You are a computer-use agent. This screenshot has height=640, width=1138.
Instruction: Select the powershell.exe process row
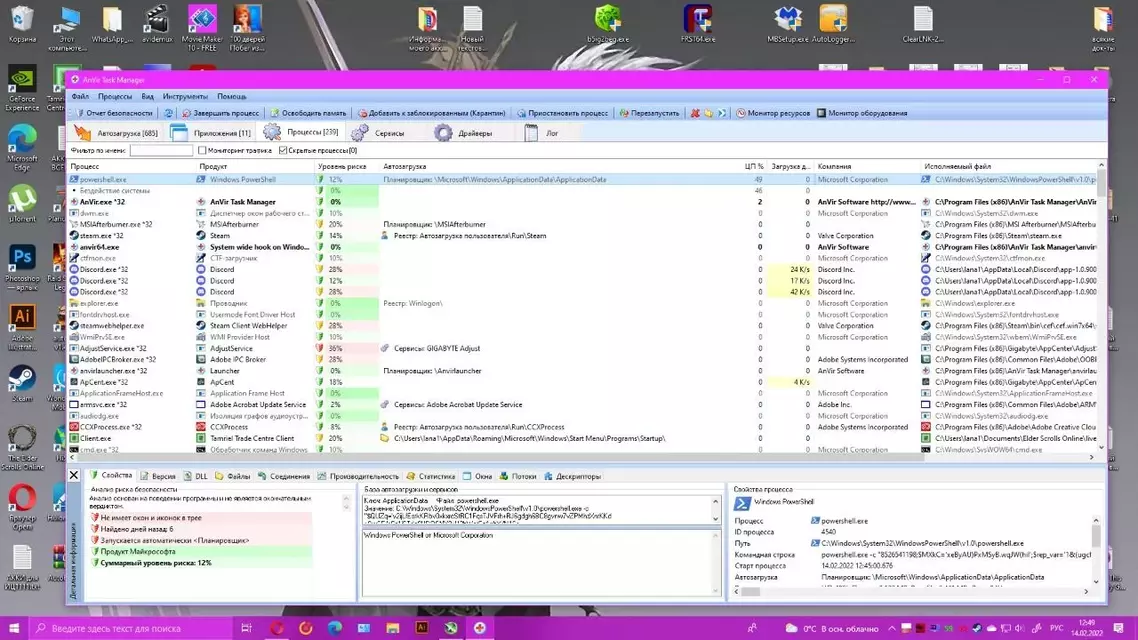(583, 179)
